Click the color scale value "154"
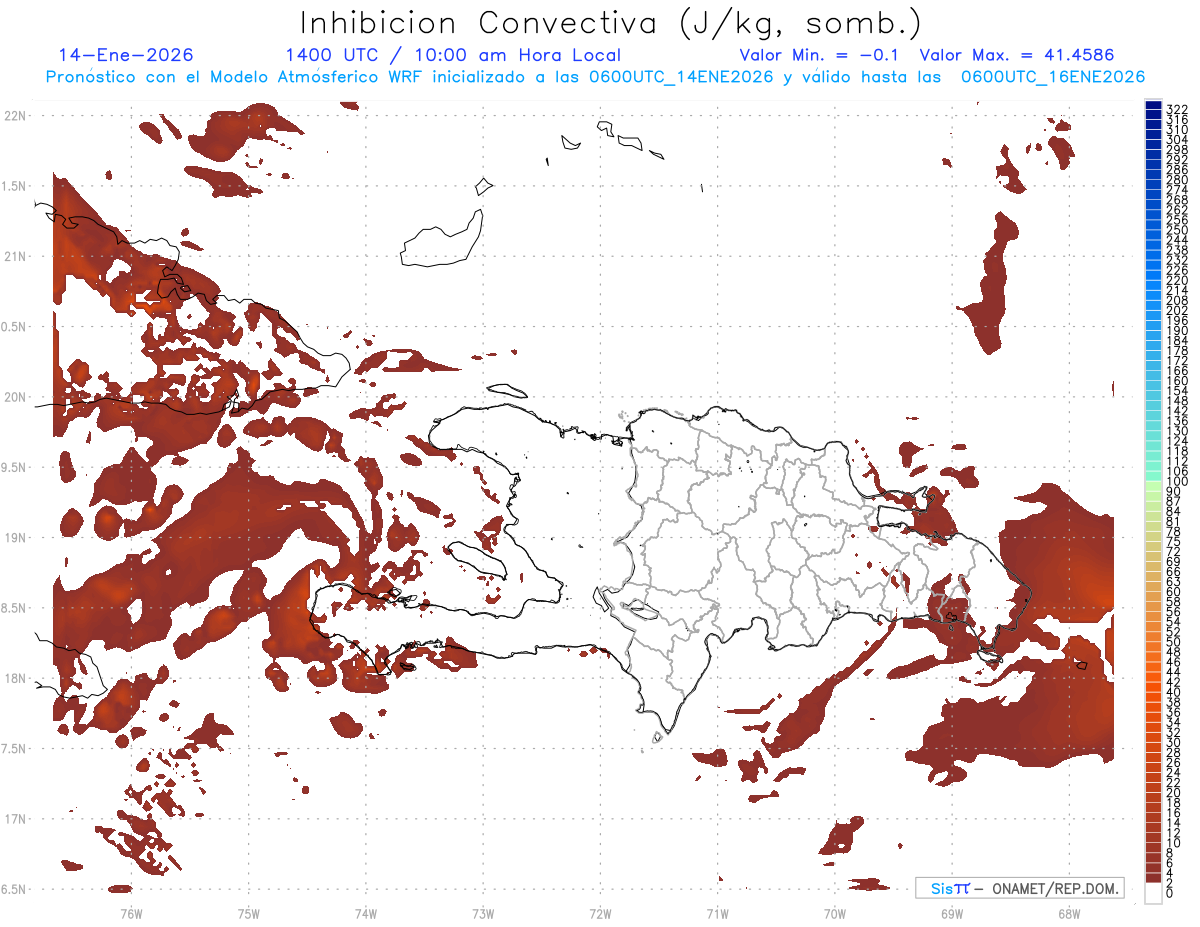 point(1177,391)
